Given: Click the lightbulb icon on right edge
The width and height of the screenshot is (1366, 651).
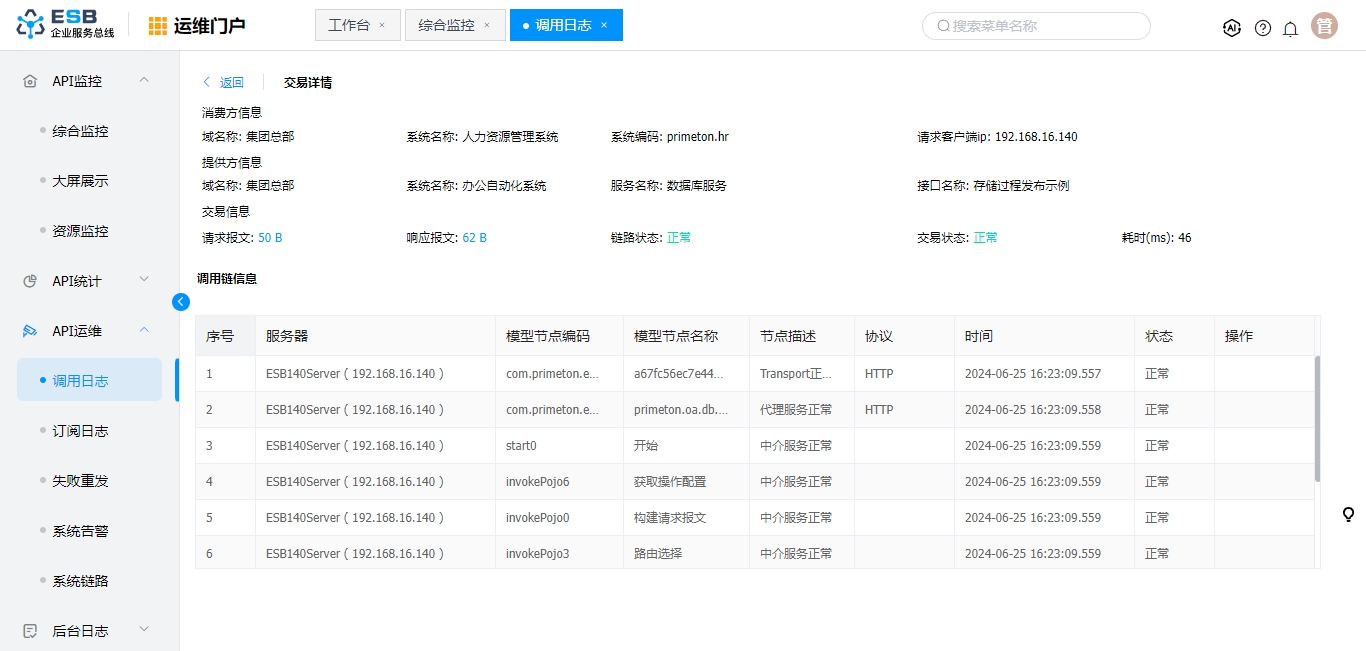Looking at the screenshot, I should click(1348, 515).
